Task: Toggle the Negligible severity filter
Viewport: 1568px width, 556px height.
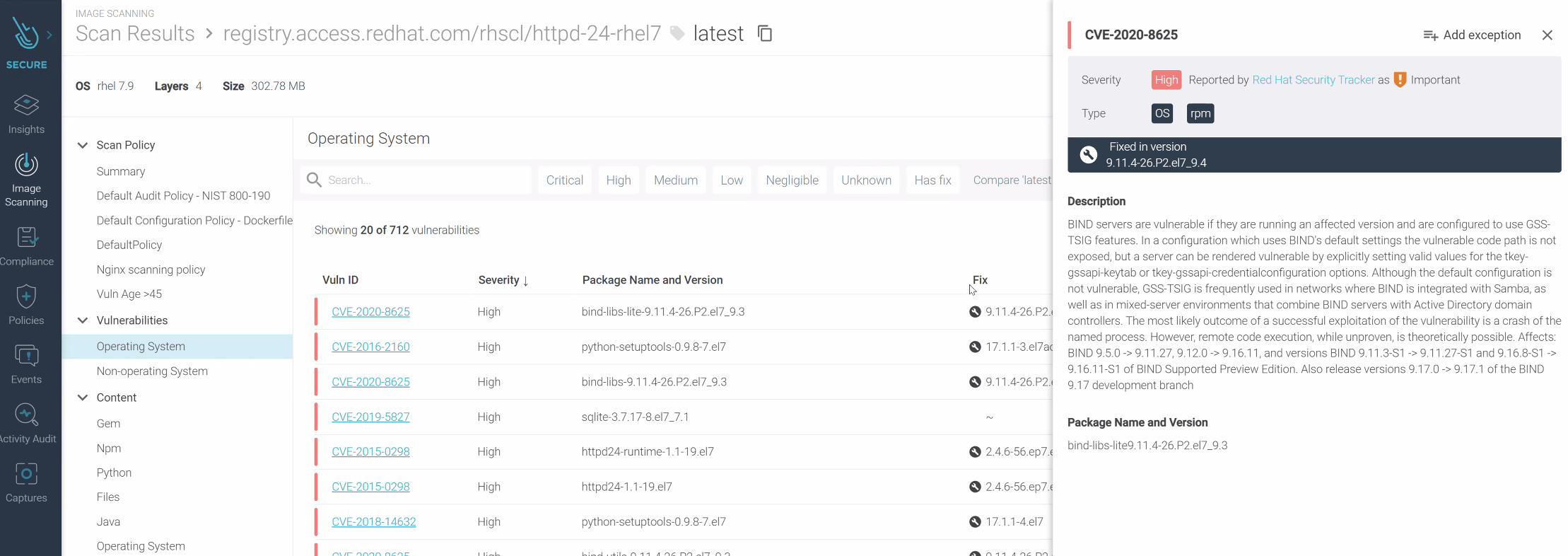Action: pyautogui.click(x=792, y=180)
